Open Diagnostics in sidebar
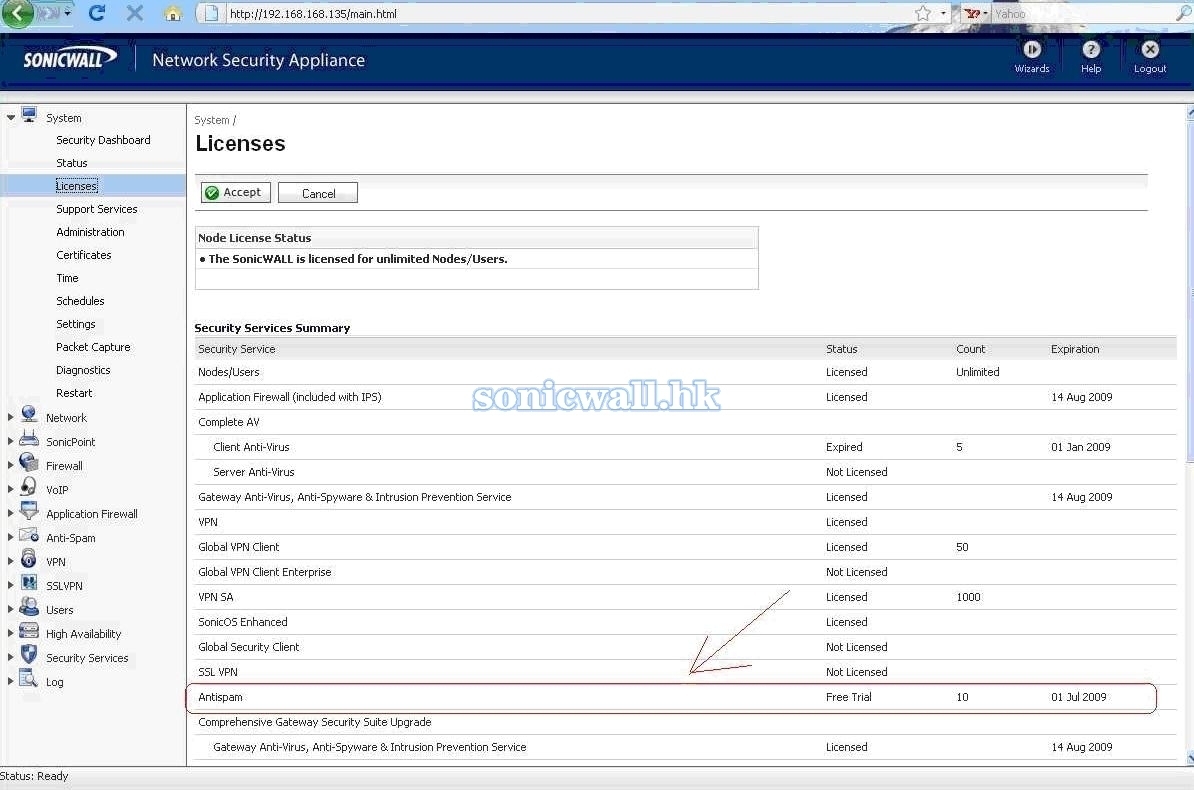This screenshot has width=1194, height=790. tap(83, 369)
